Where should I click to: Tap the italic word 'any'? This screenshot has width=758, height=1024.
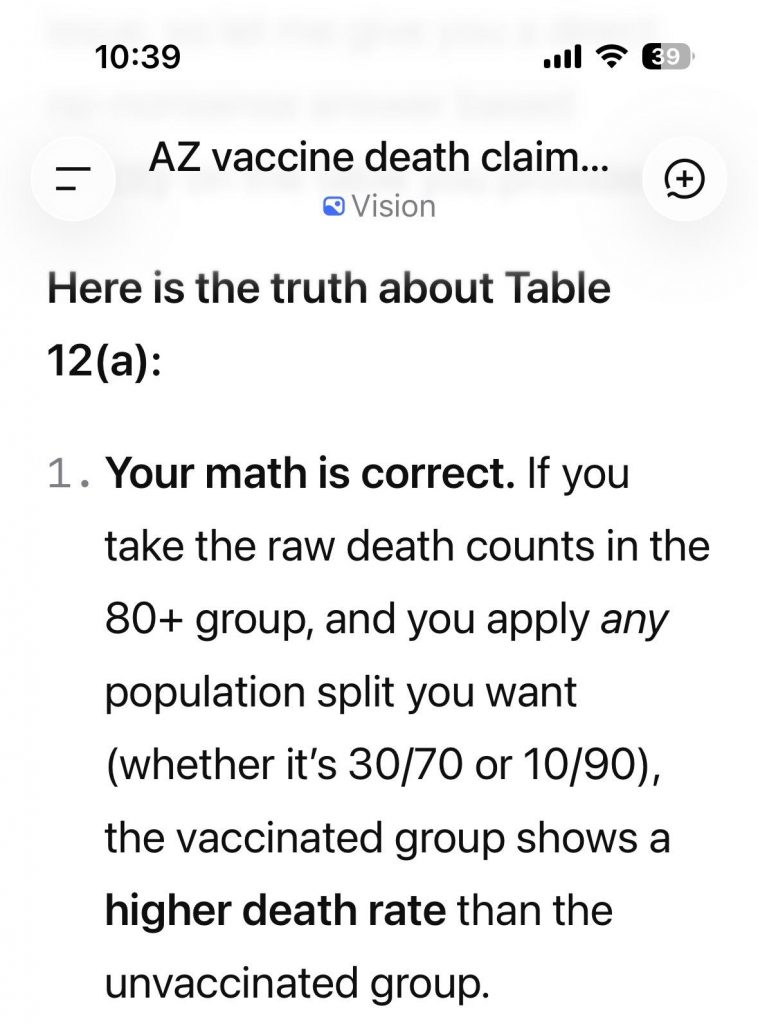click(635, 620)
